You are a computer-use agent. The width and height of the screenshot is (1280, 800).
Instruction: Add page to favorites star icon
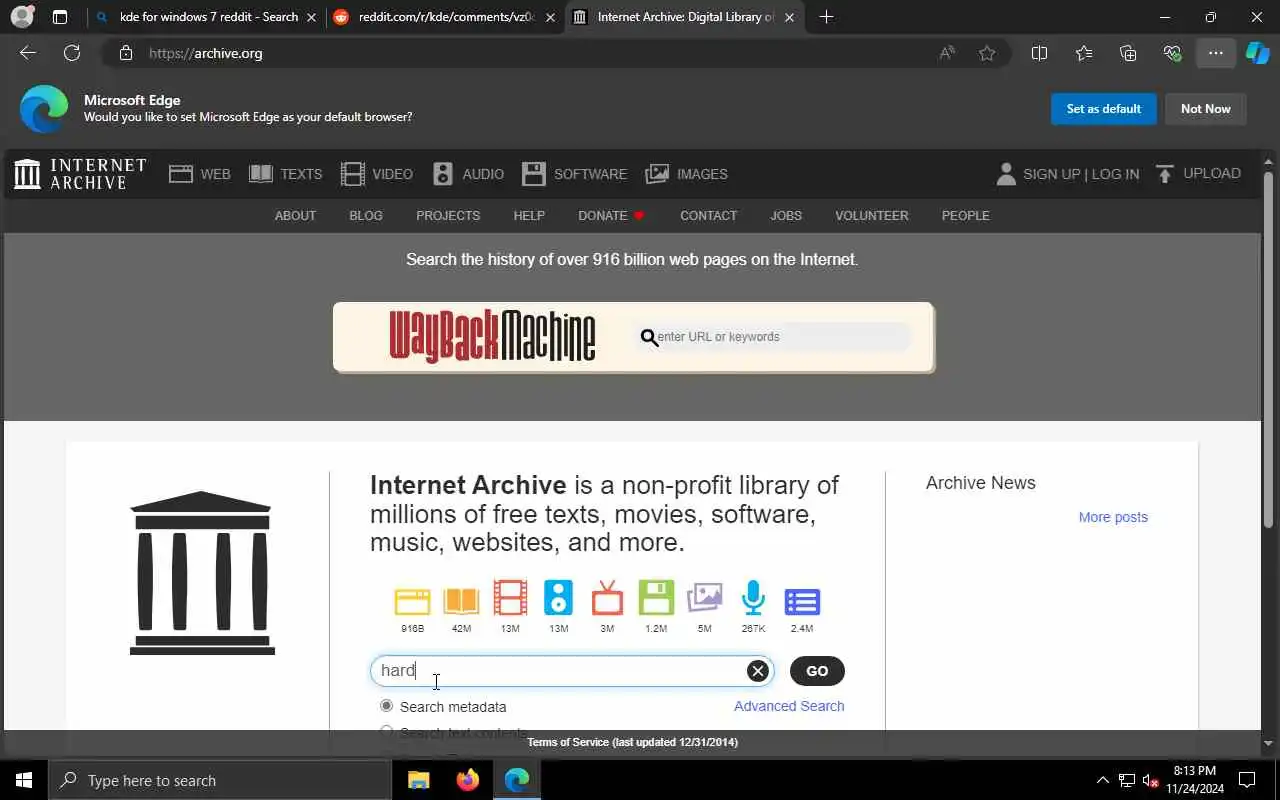tap(987, 53)
